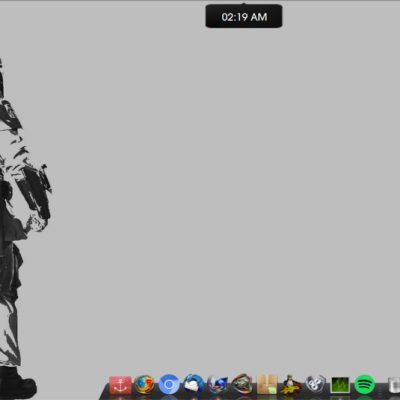The image size is (400, 400).
Task: Open the silver gears orb icon
Action: [315, 384]
